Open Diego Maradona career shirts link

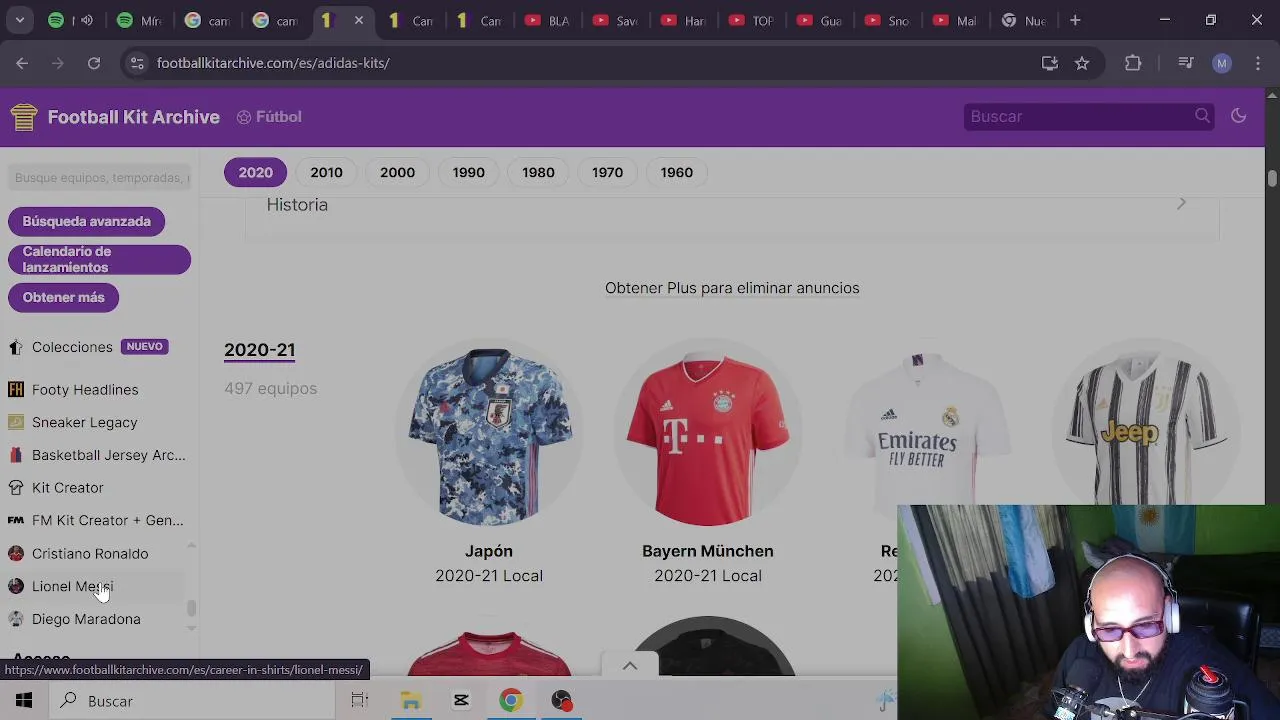click(x=86, y=619)
